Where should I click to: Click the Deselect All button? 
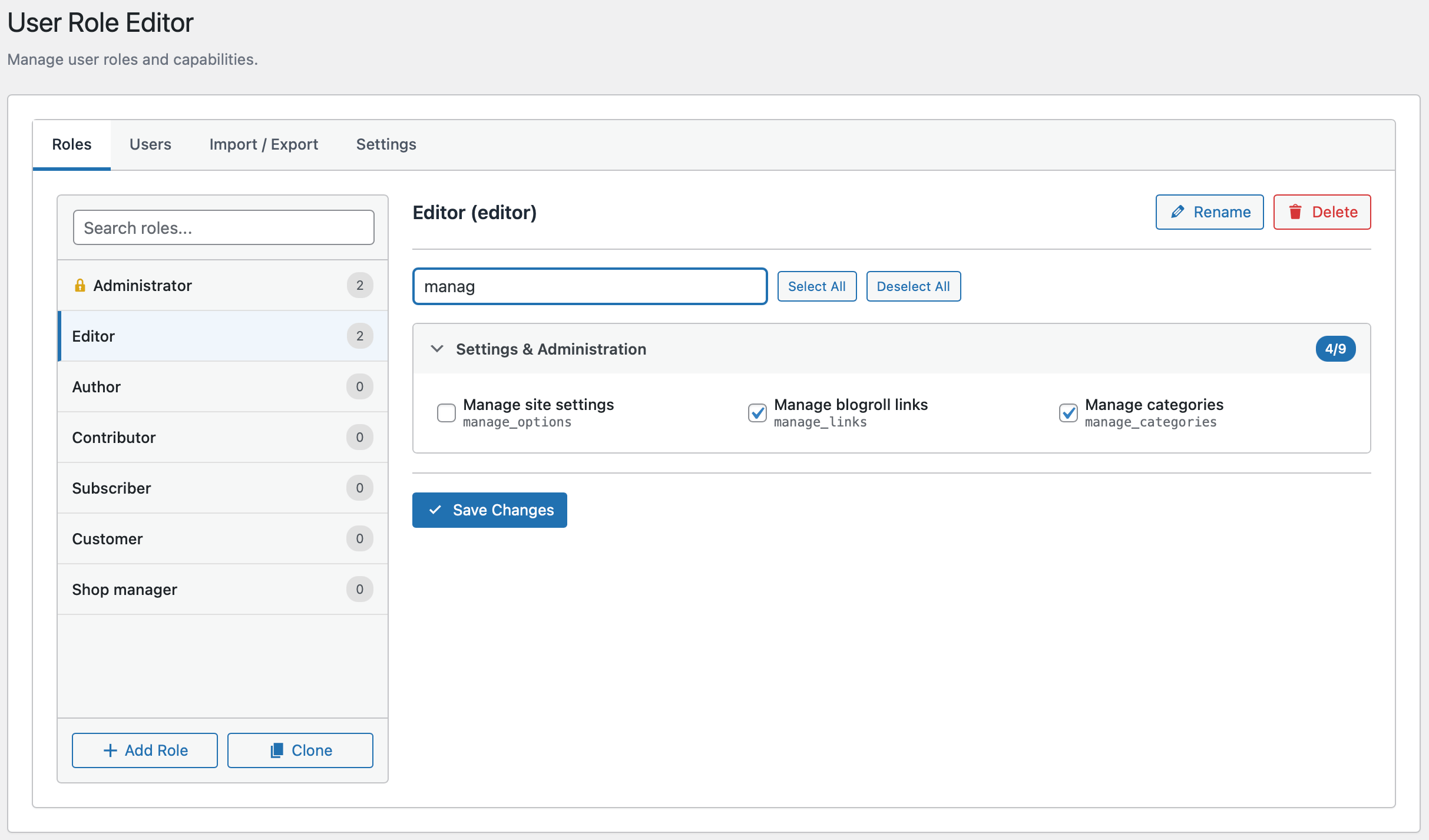(x=913, y=286)
